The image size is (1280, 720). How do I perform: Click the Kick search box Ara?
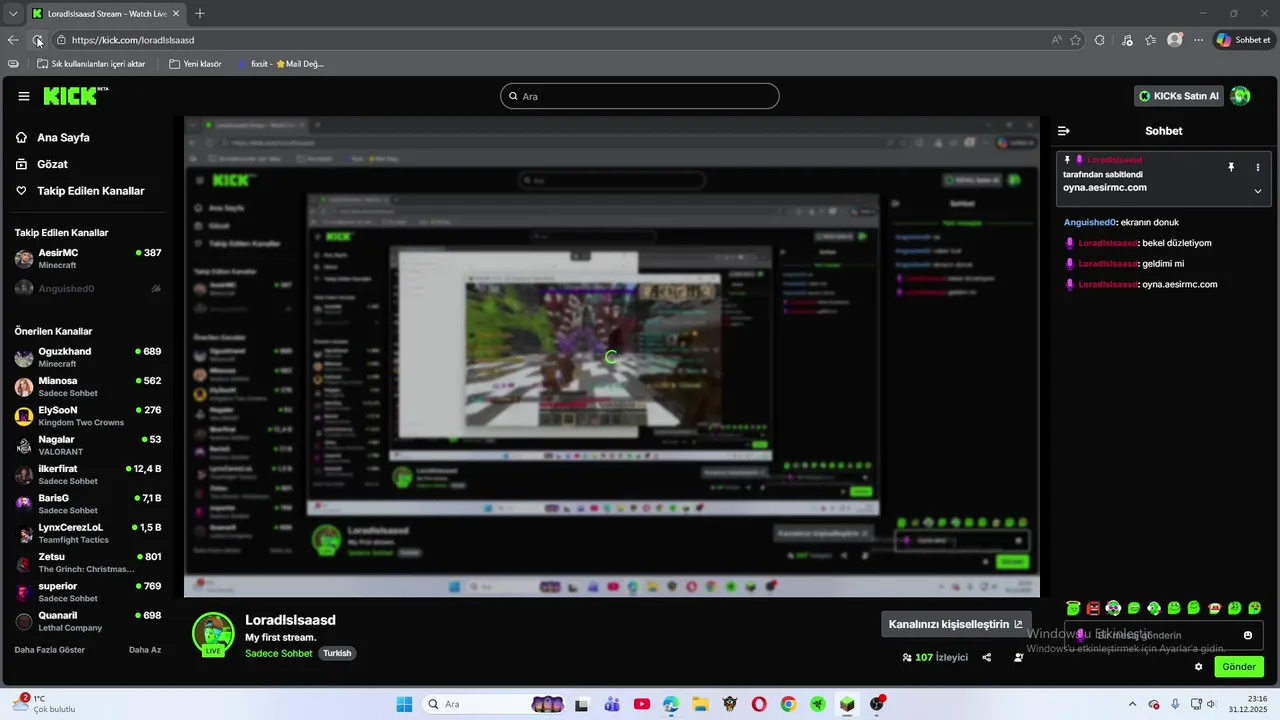tap(640, 96)
